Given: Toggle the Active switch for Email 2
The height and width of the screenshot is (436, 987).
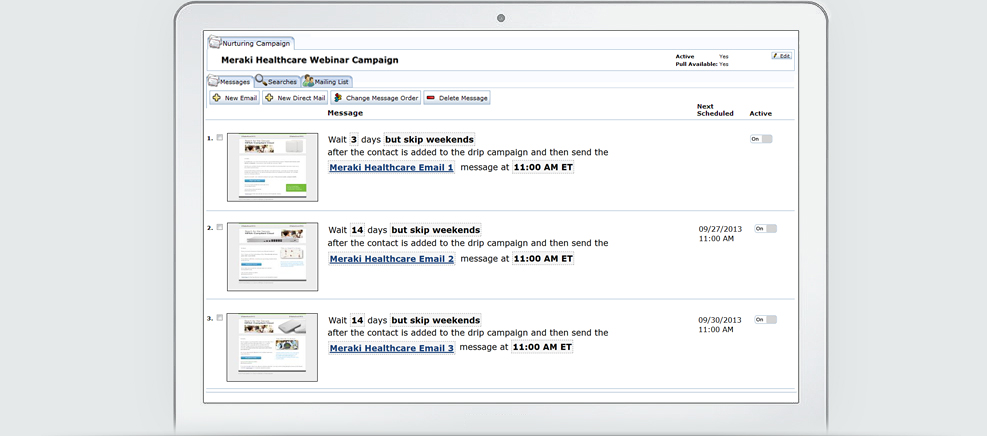Looking at the screenshot, I should [x=765, y=228].
